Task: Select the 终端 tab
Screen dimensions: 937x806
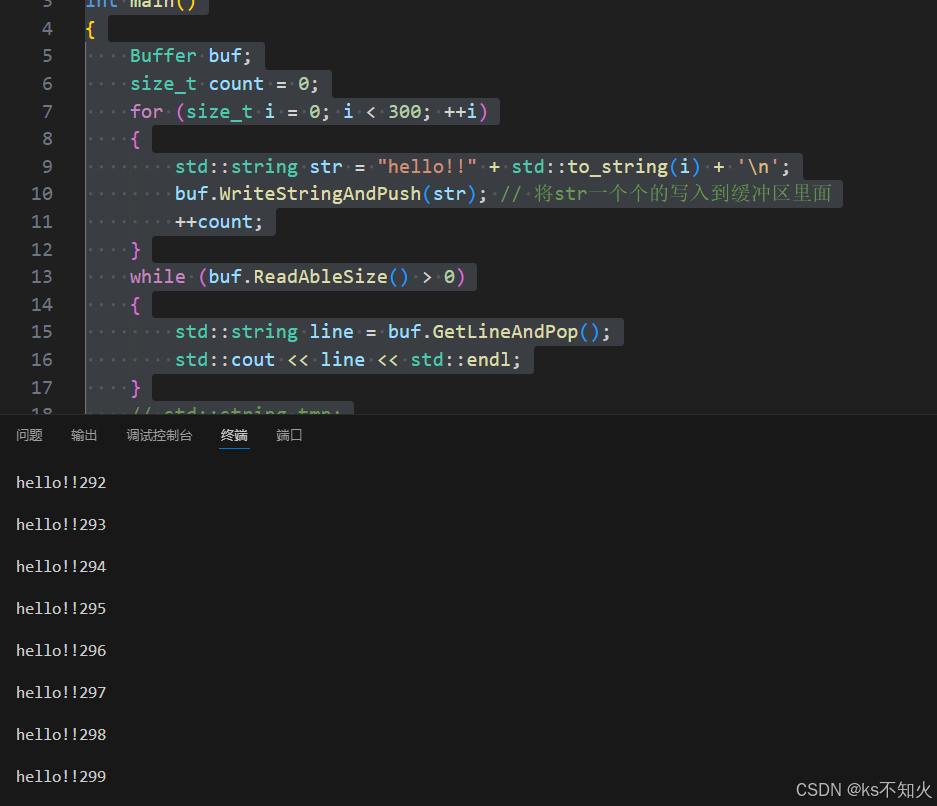Action: coord(234,436)
